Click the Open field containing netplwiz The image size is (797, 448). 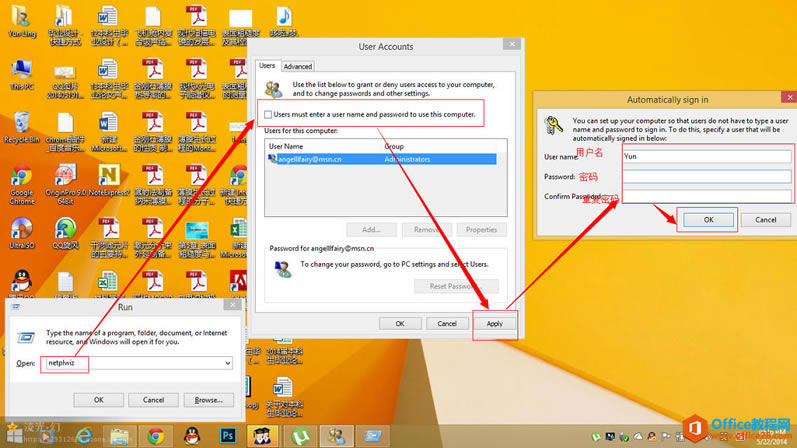coord(139,363)
